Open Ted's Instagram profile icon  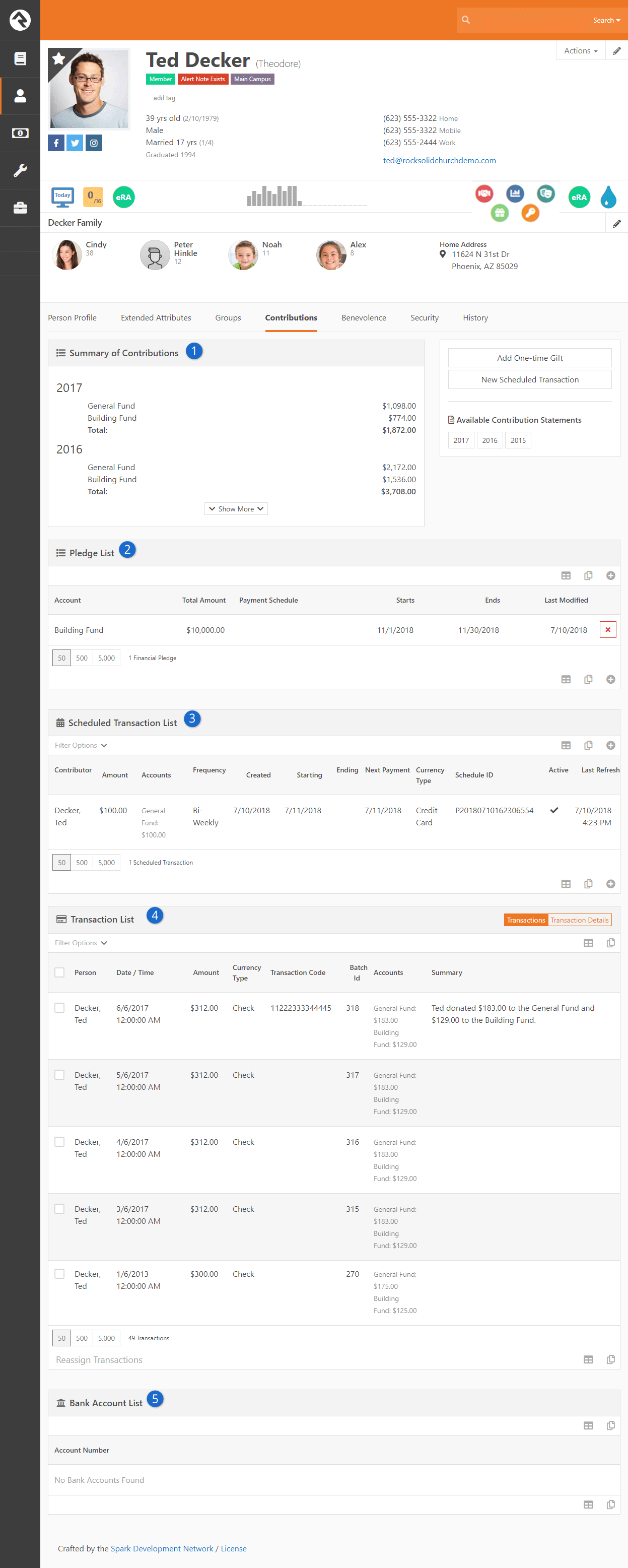(94, 143)
